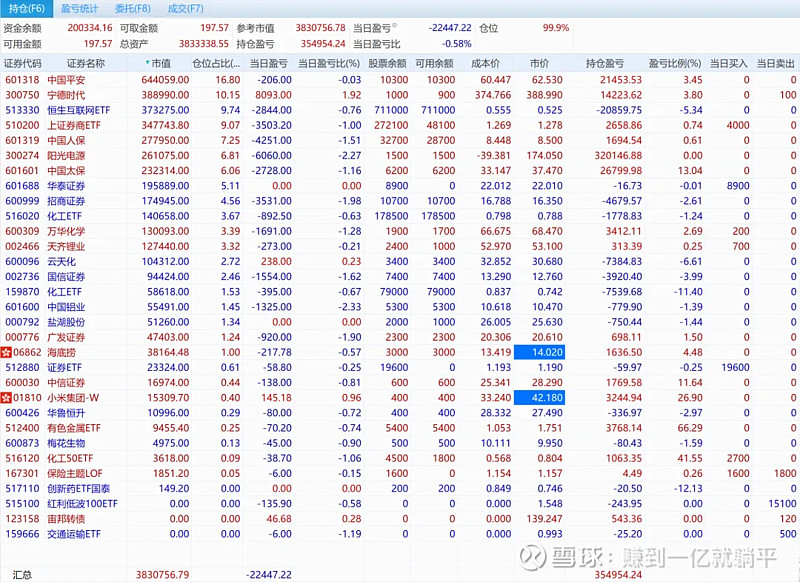800x582 pixels.
Task: Select the 交通运输ETF row
Action: [400, 534]
